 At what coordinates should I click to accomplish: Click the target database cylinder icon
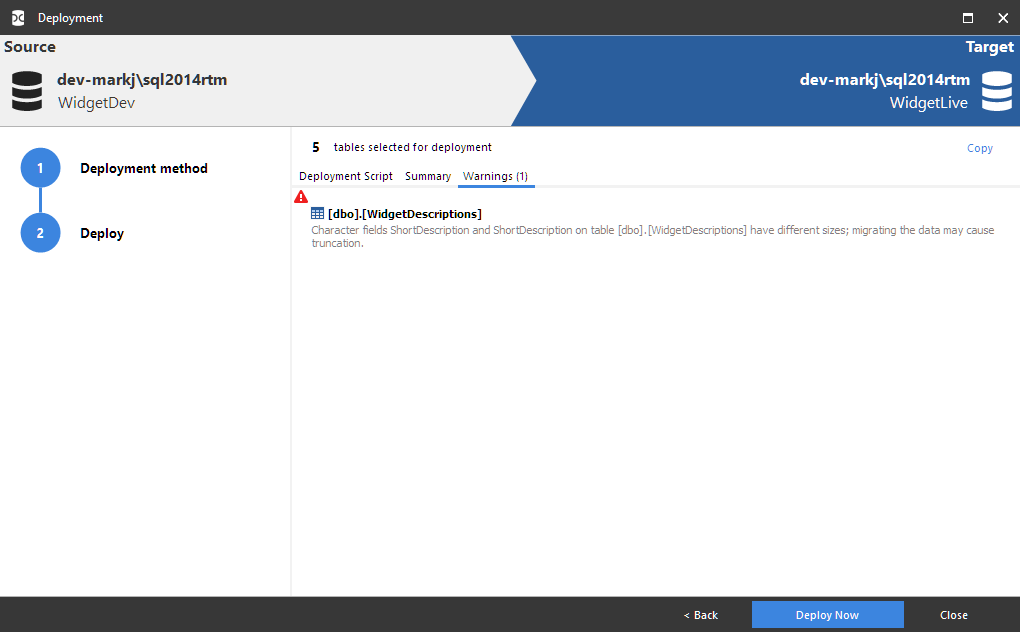996,91
